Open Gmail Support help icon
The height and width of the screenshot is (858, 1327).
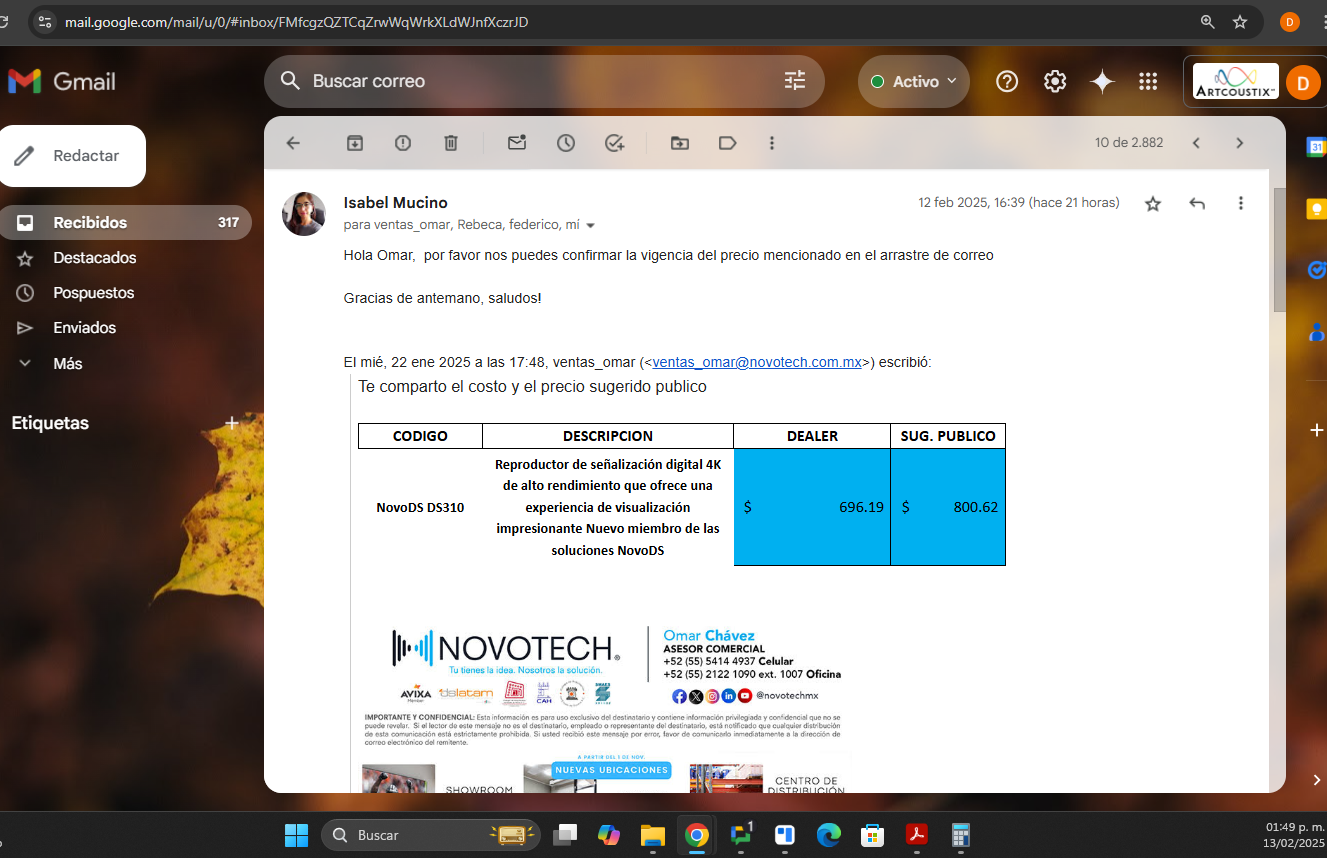(x=1007, y=82)
